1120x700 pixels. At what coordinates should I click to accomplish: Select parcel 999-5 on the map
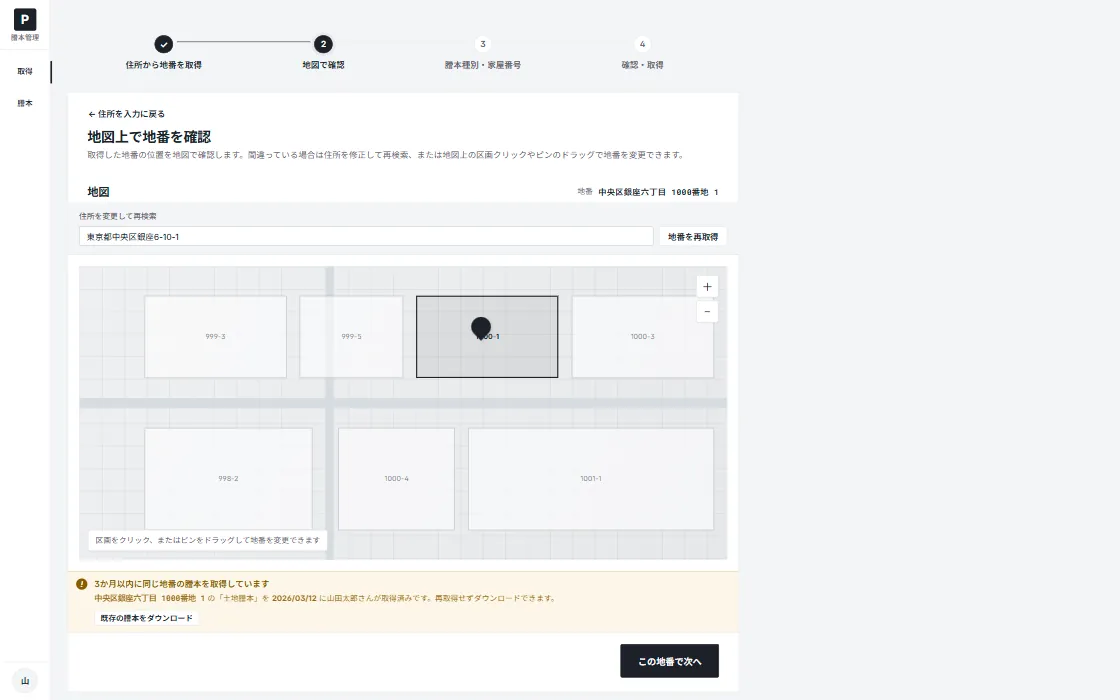351,336
